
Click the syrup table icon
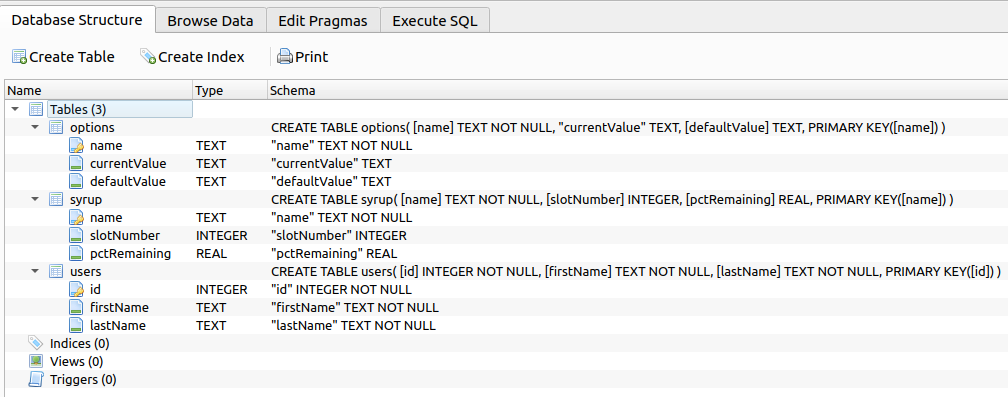pyautogui.click(x=56, y=199)
